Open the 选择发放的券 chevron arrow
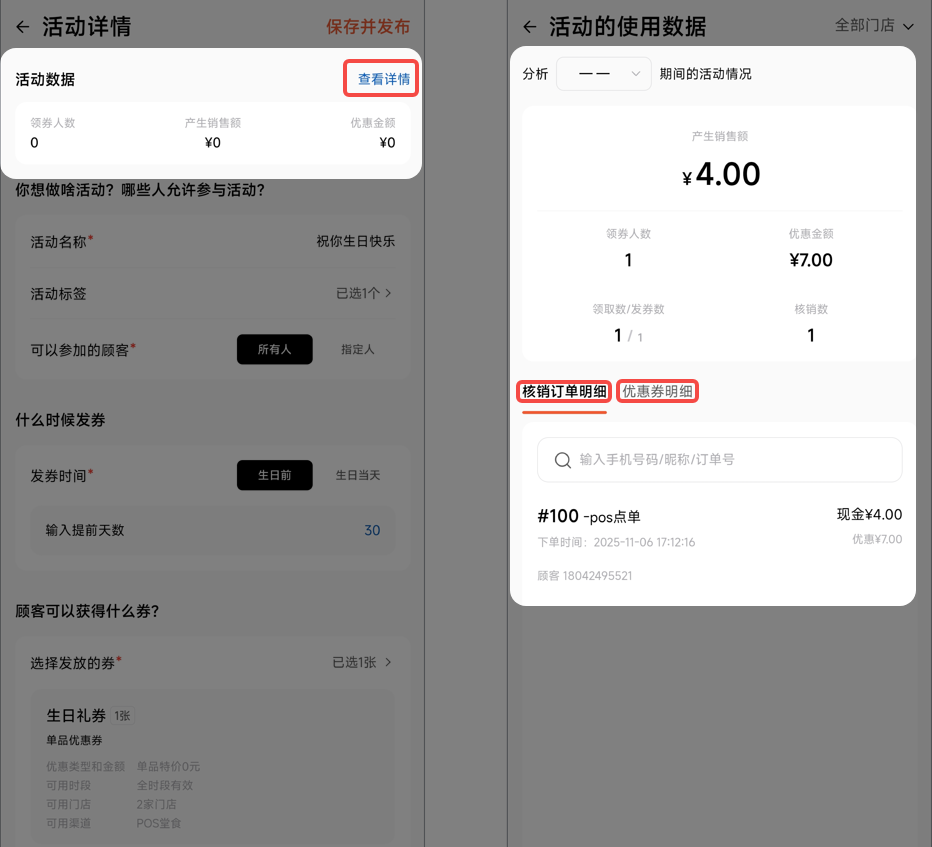932x847 pixels. coord(388,662)
